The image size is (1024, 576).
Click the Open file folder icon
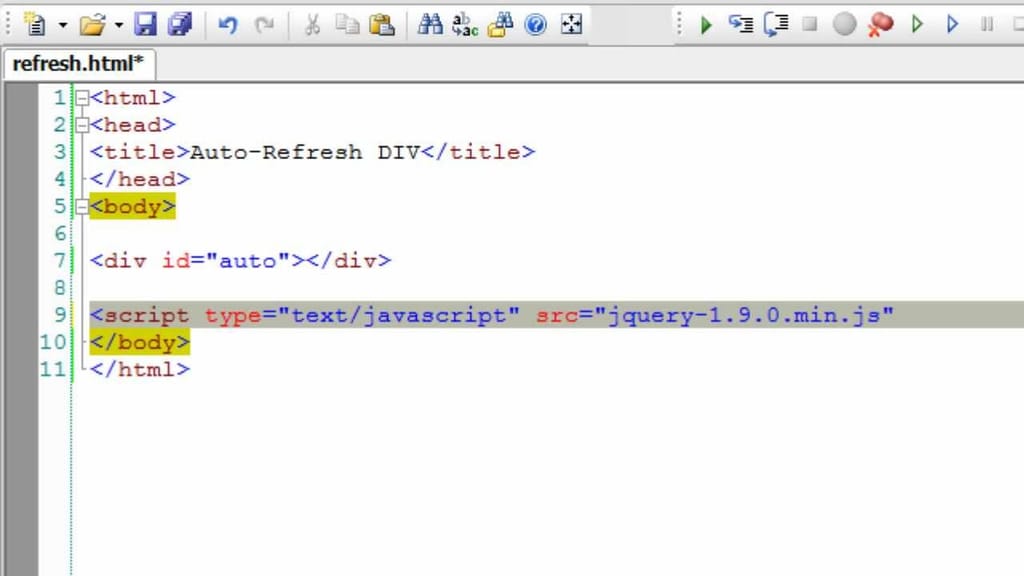(x=92, y=25)
